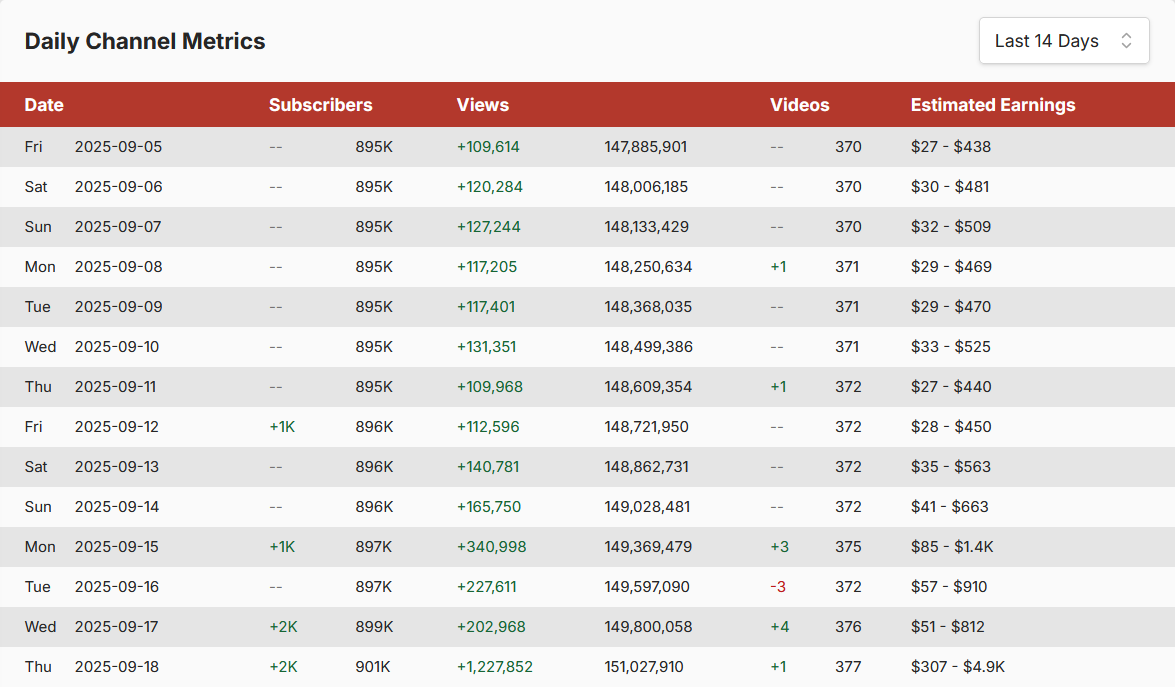Click video count 377
Screen dimensions: 1175x687
(x=848, y=667)
